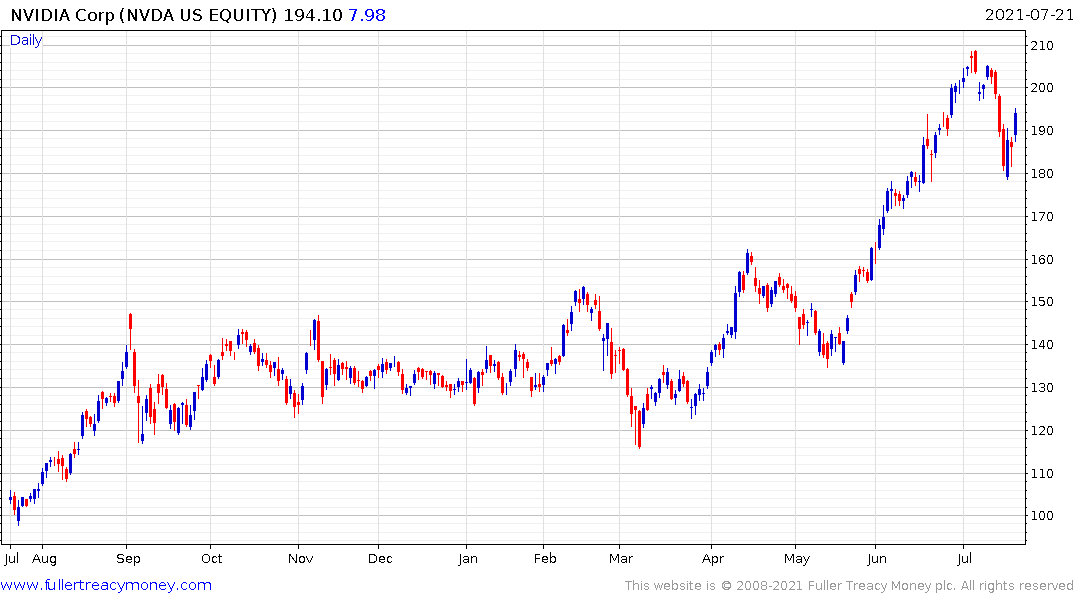This screenshot has height=600, width=1075.
Task: Click the 160 price axis label
Action: [x=1042, y=260]
